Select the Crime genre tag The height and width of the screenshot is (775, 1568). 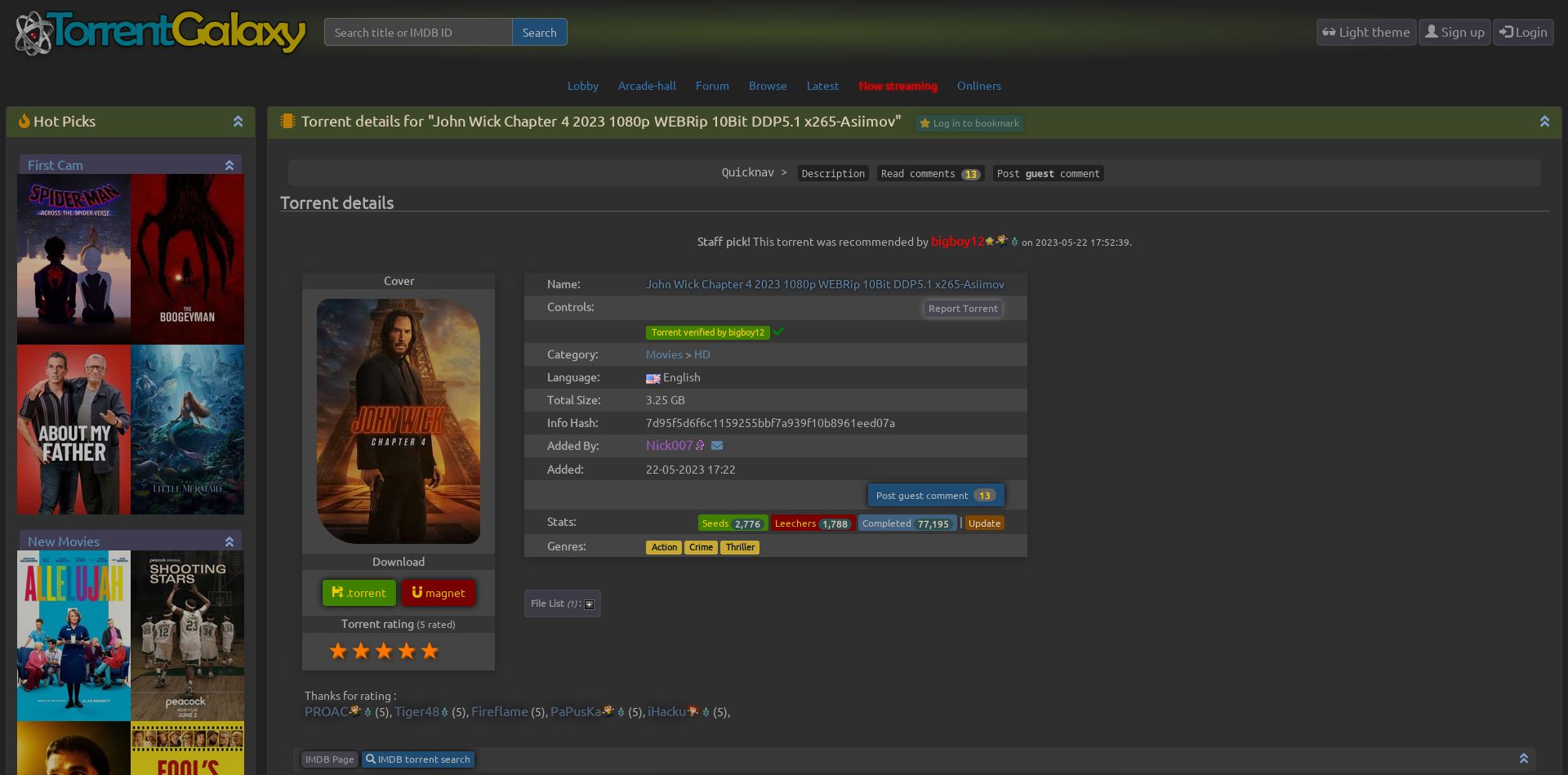[701, 547]
